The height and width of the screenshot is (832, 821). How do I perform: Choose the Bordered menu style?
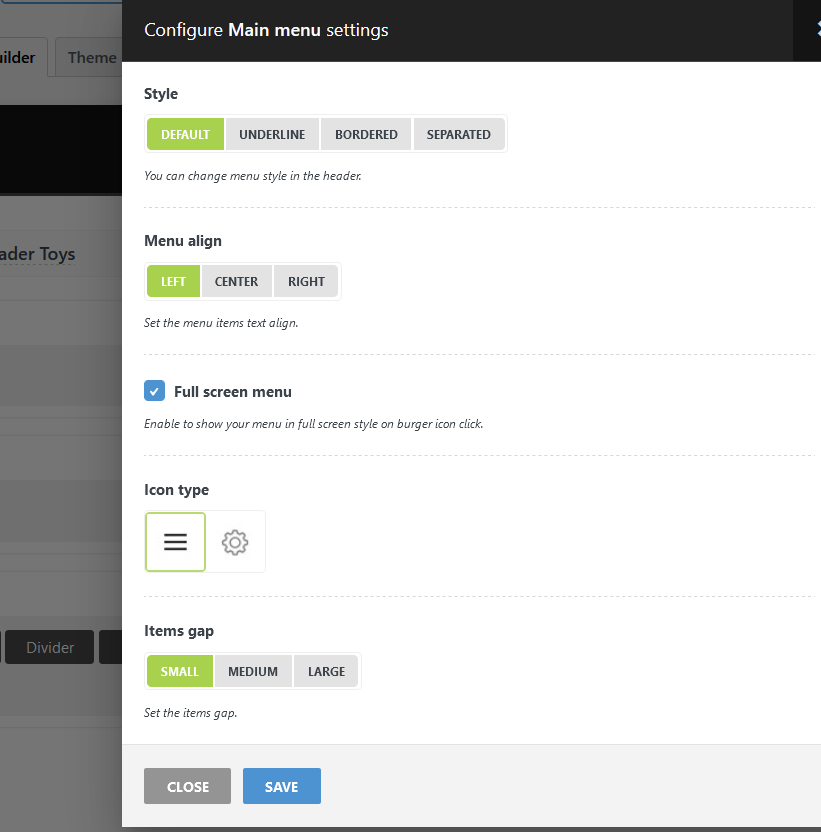(x=366, y=134)
